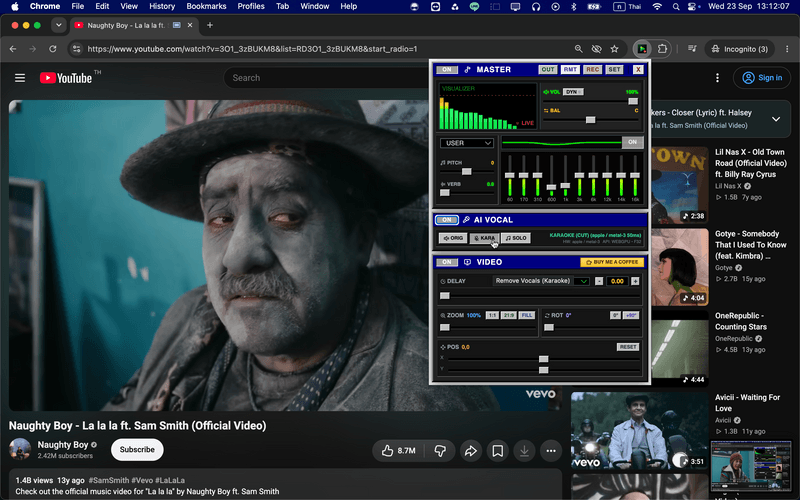Click the VOL volume slider handle
Image resolution: width=800 pixels, height=500 pixels.
pyautogui.click(x=633, y=101)
